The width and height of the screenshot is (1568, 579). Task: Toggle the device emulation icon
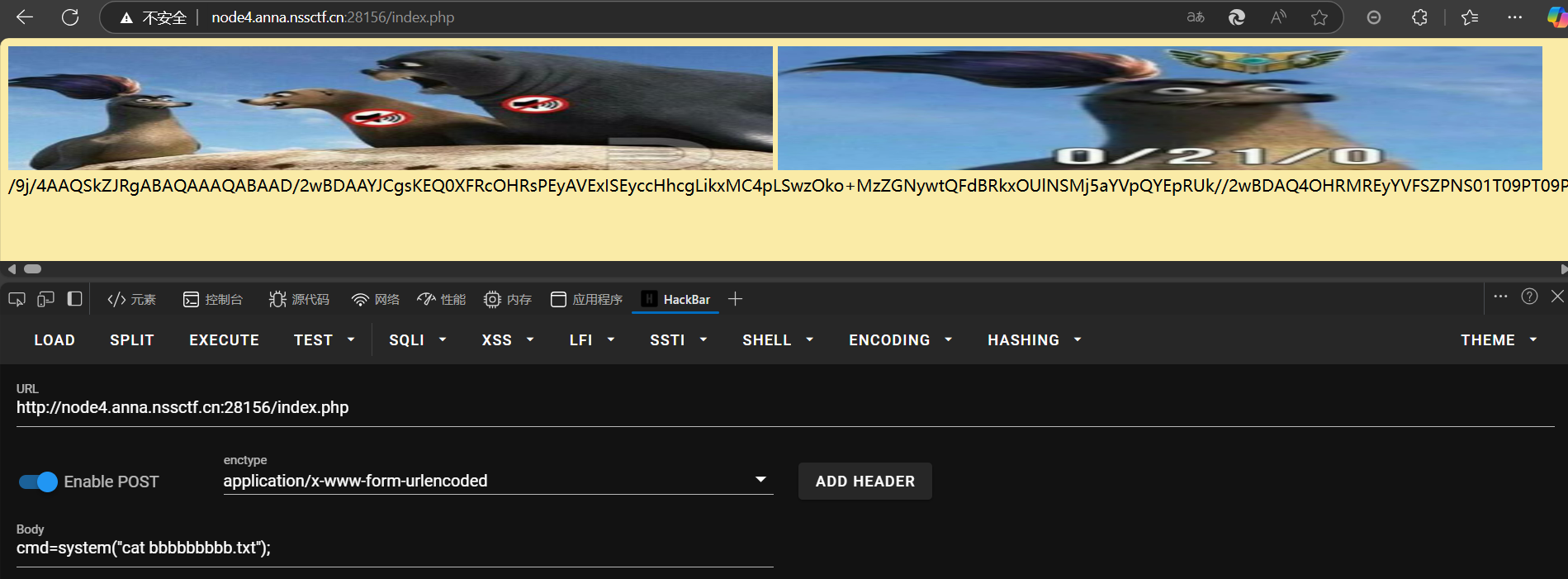click(x=45, y=299)
